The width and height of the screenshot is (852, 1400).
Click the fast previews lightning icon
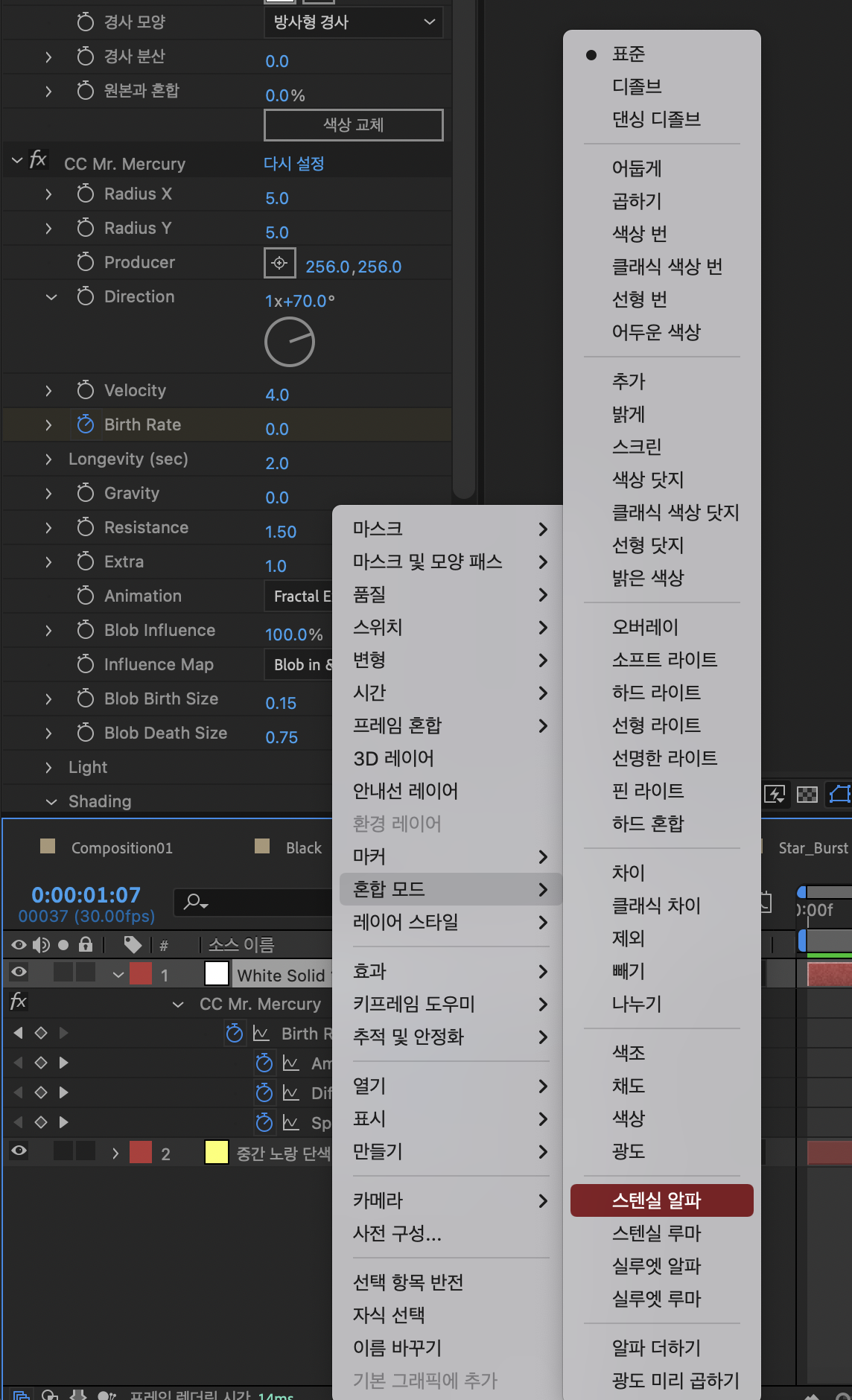click(775, 795)
